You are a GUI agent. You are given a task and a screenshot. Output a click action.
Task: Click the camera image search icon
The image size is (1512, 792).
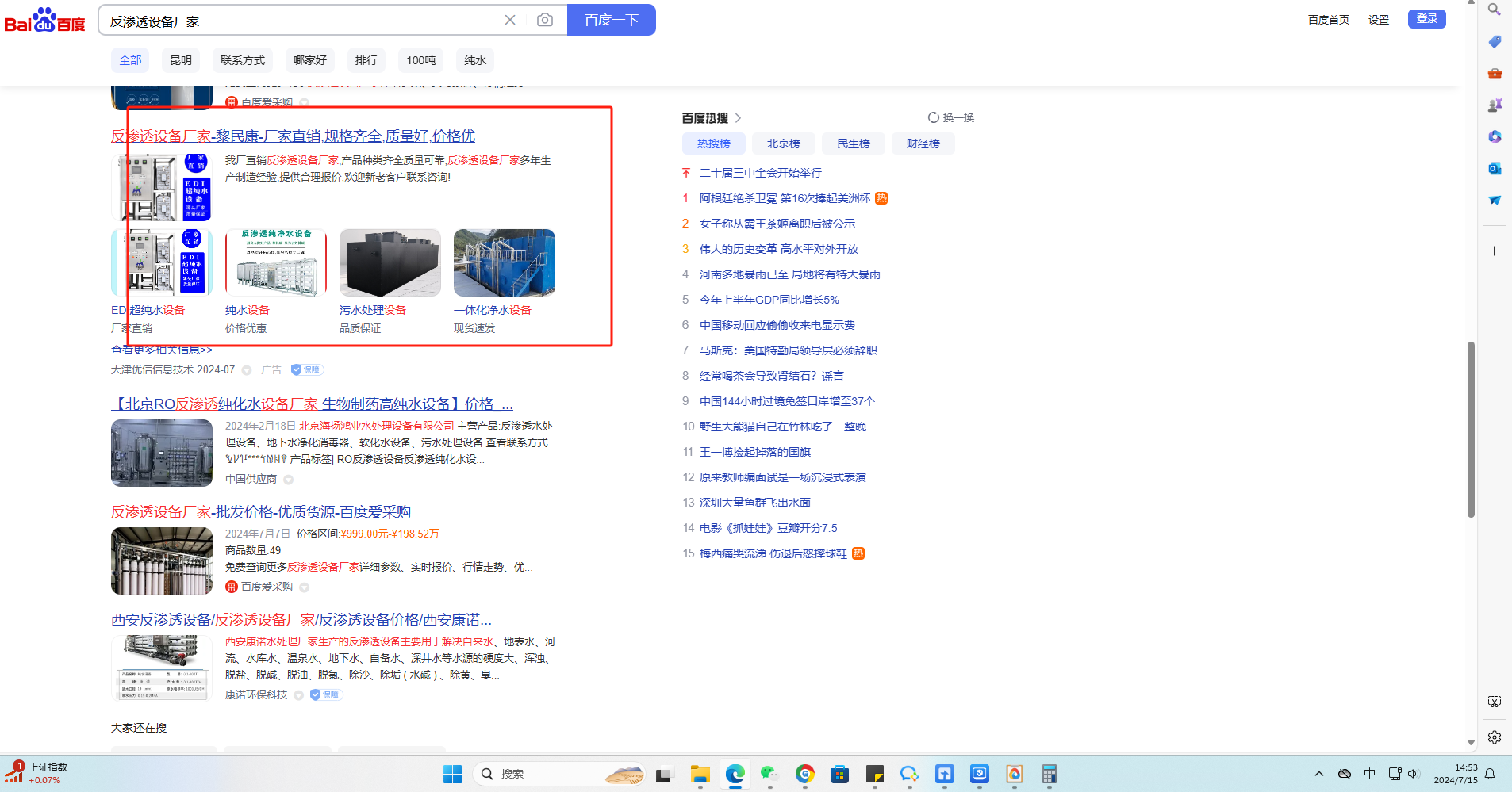[544, 20]
